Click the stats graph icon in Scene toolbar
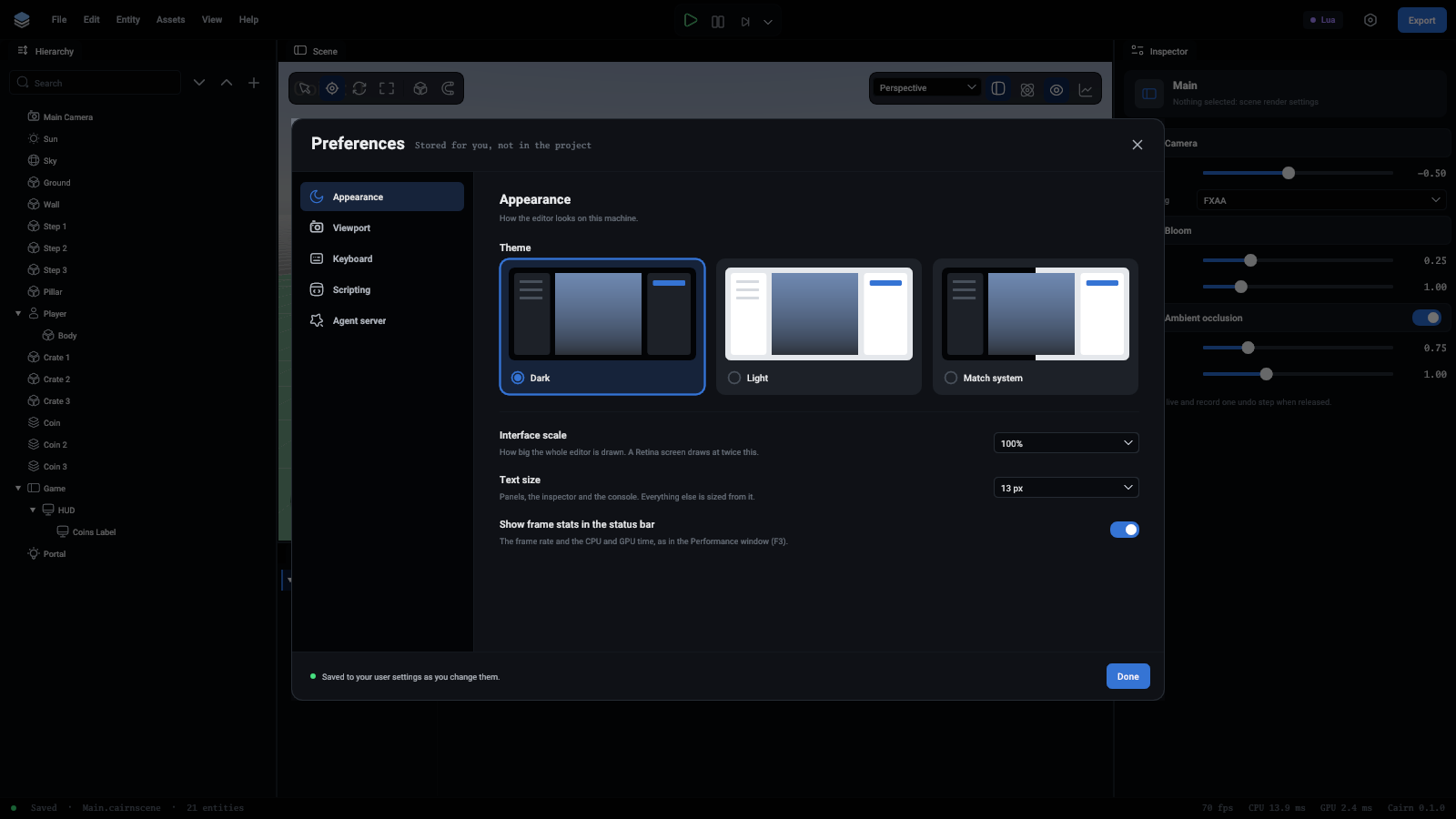Image resolution: width=1456 pixels, height=819 pixels. pyautogui.click(x=1086, y=89)
